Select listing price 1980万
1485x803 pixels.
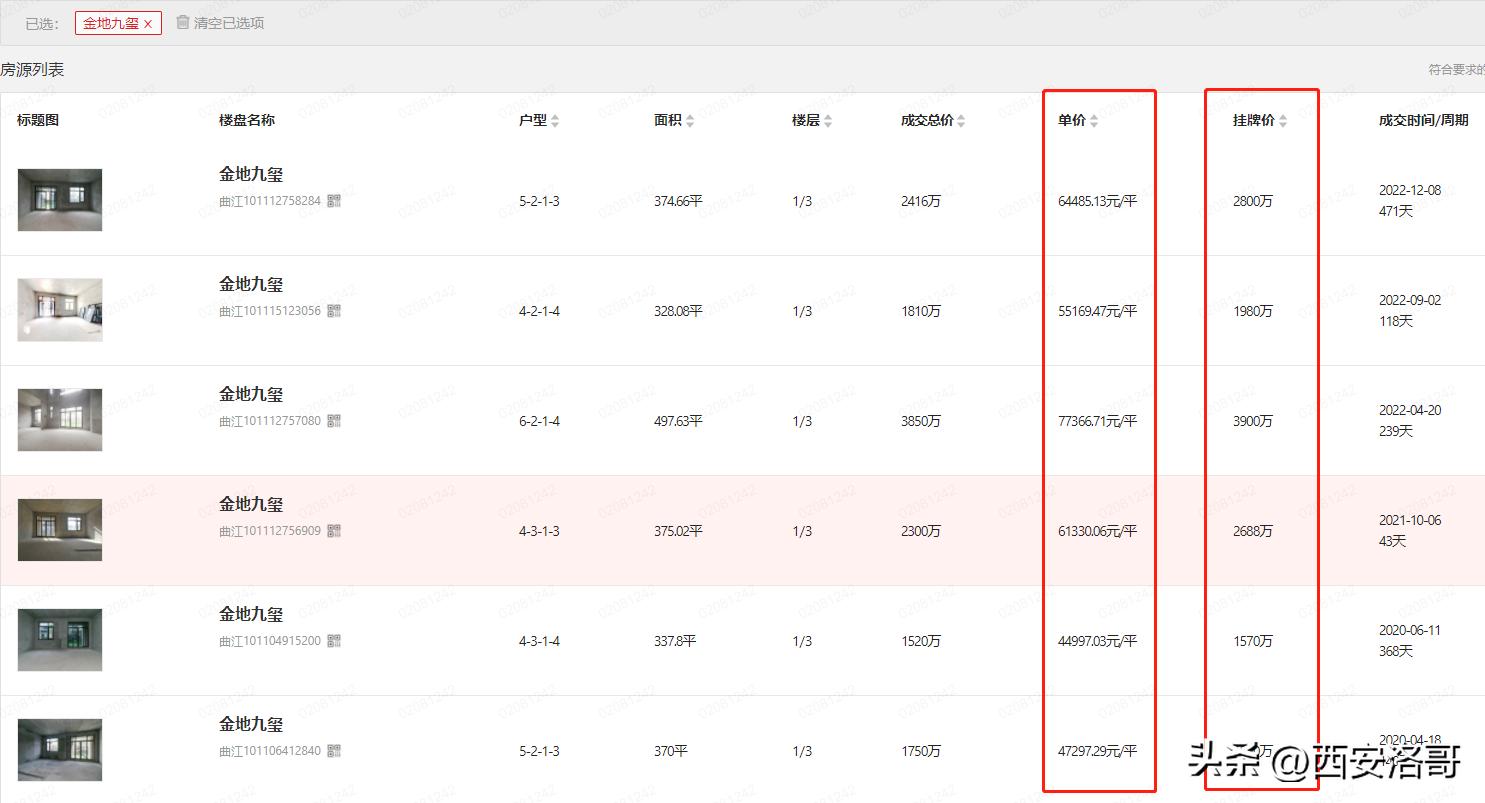pyautogui.click(x=1253, y=311)
